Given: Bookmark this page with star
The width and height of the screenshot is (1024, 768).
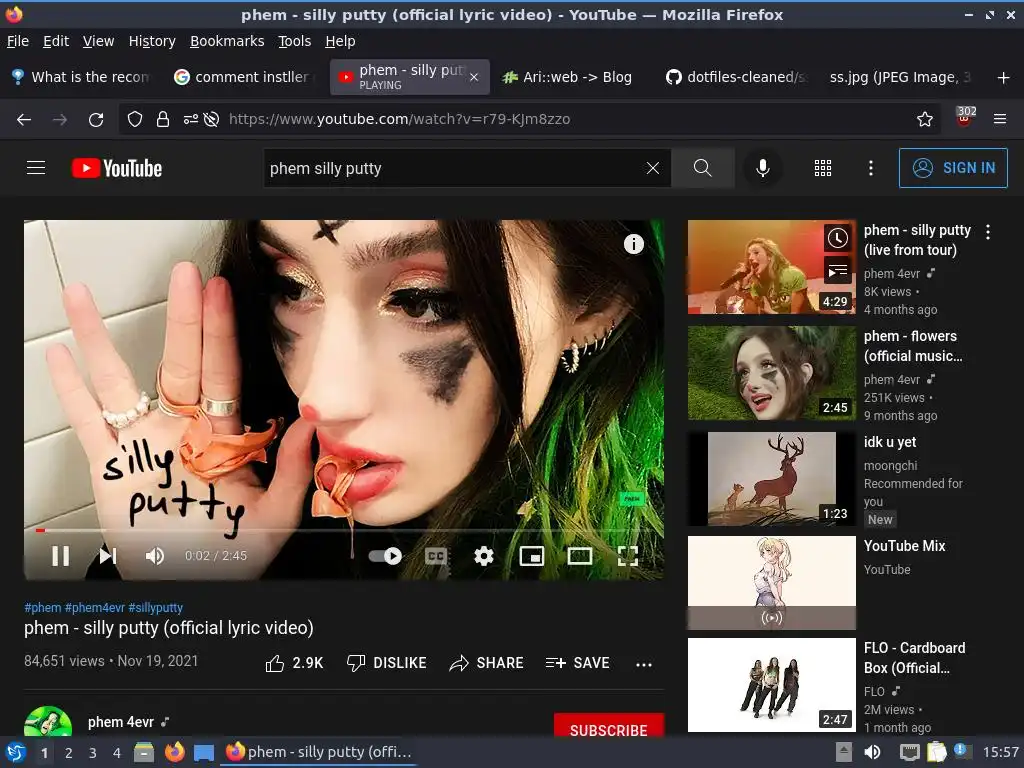Looking at the screenshot, I should pos(925,119).
